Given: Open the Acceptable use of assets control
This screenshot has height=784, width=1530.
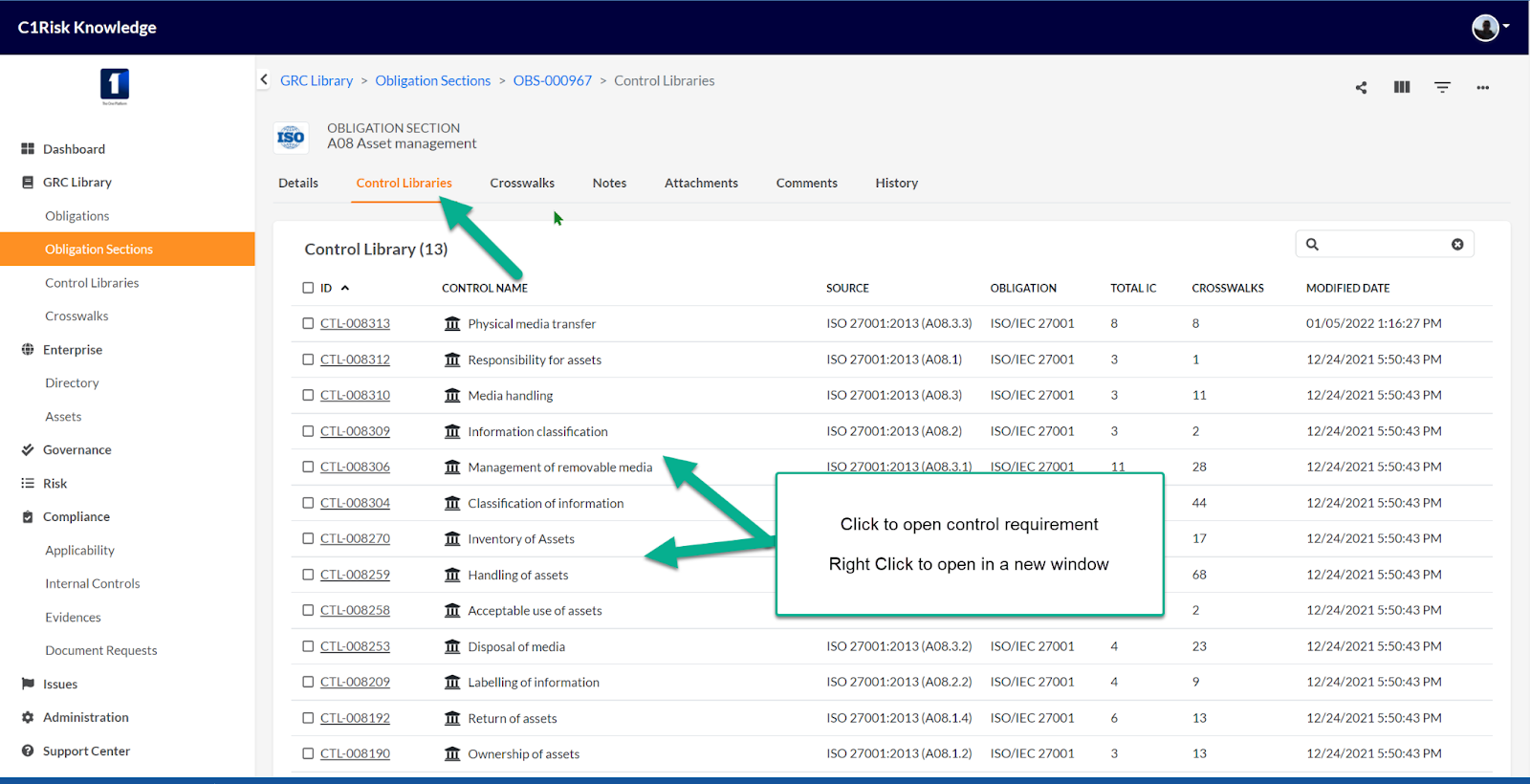Looking at the screenshot, I should coord(535,610).
